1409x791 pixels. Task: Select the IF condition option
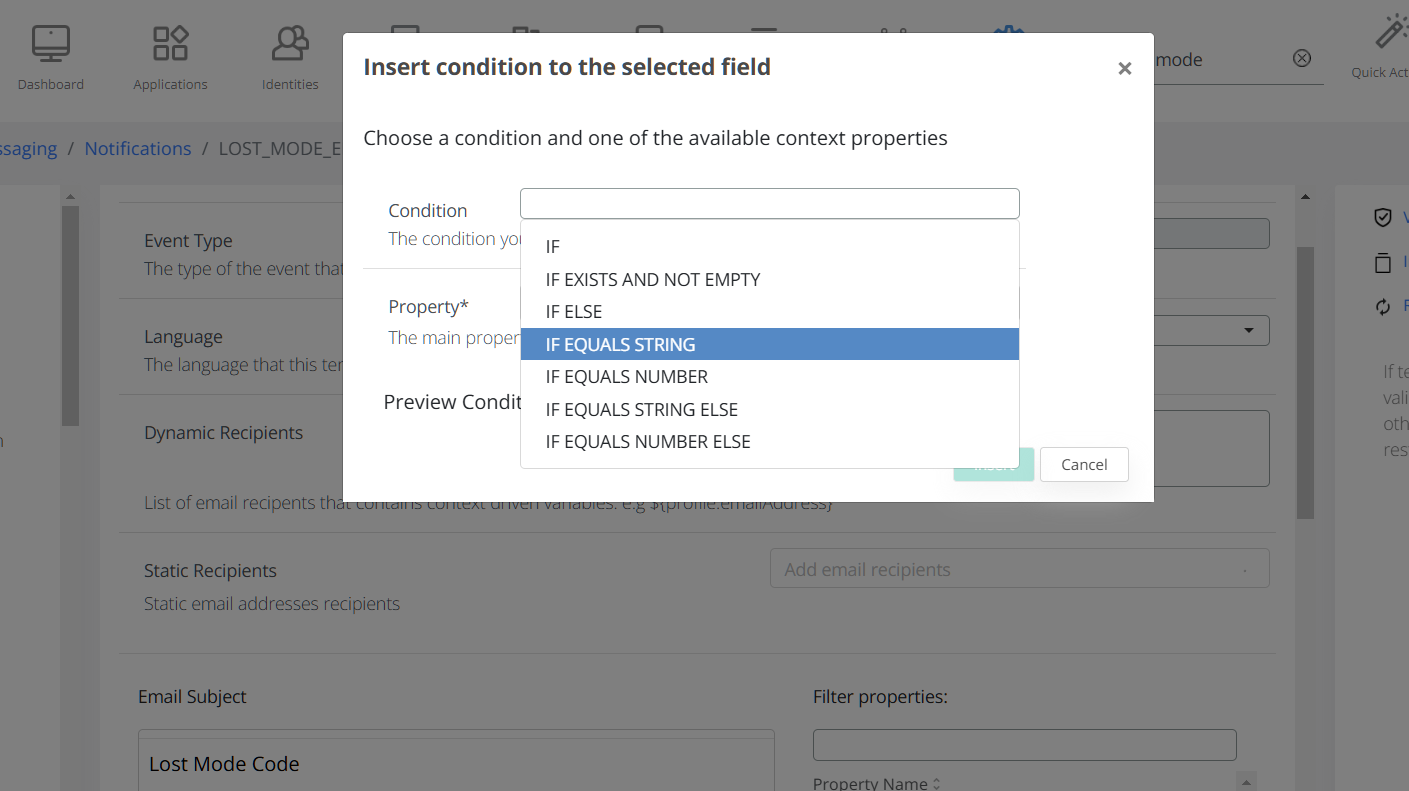pos(553,247)
